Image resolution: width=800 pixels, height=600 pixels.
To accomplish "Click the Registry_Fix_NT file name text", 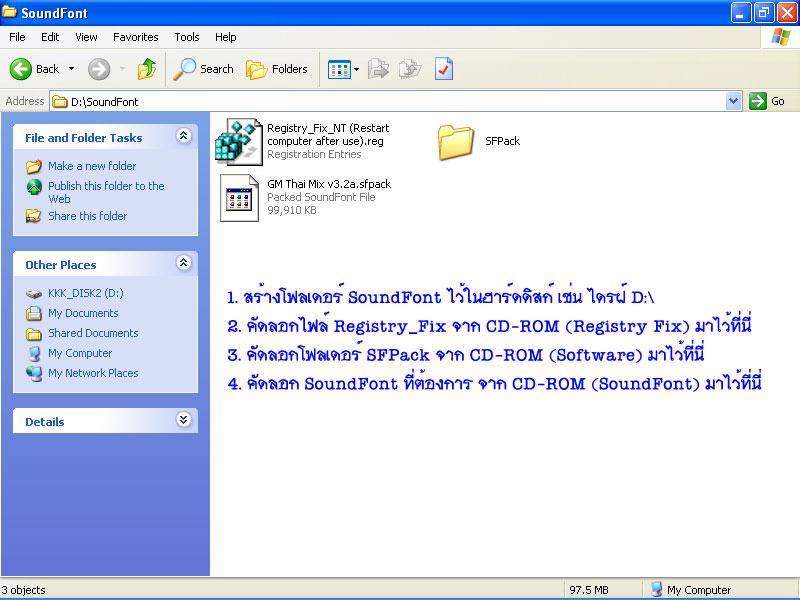I will 328,135.
